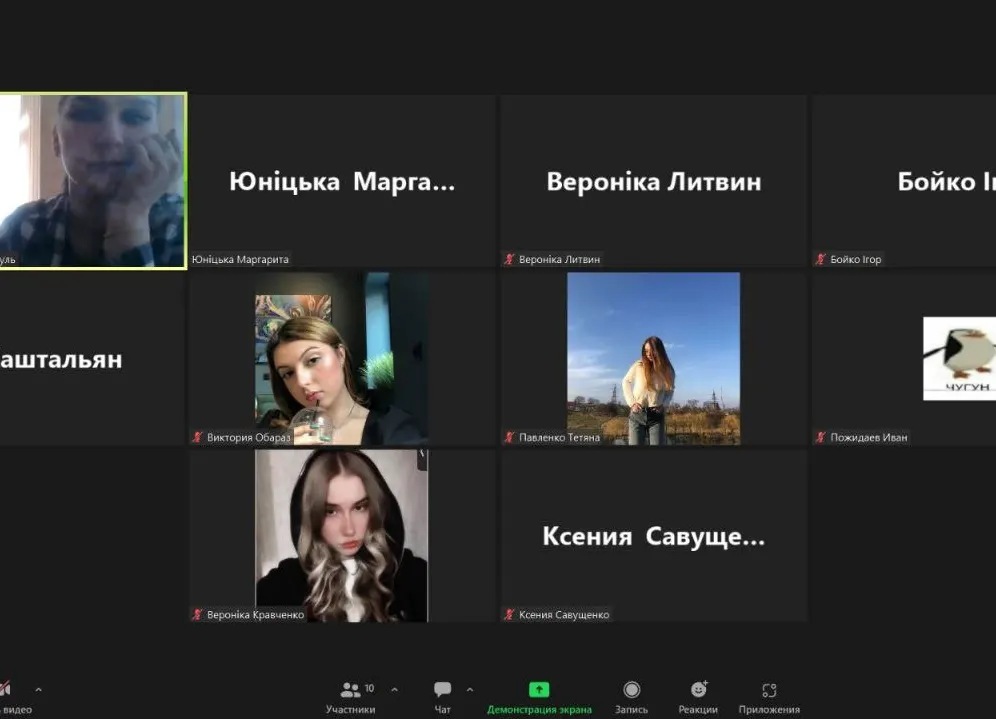Open the Reactions (Реакции) menu
This screenshot has width=996, height=719.
click(698, 695)
